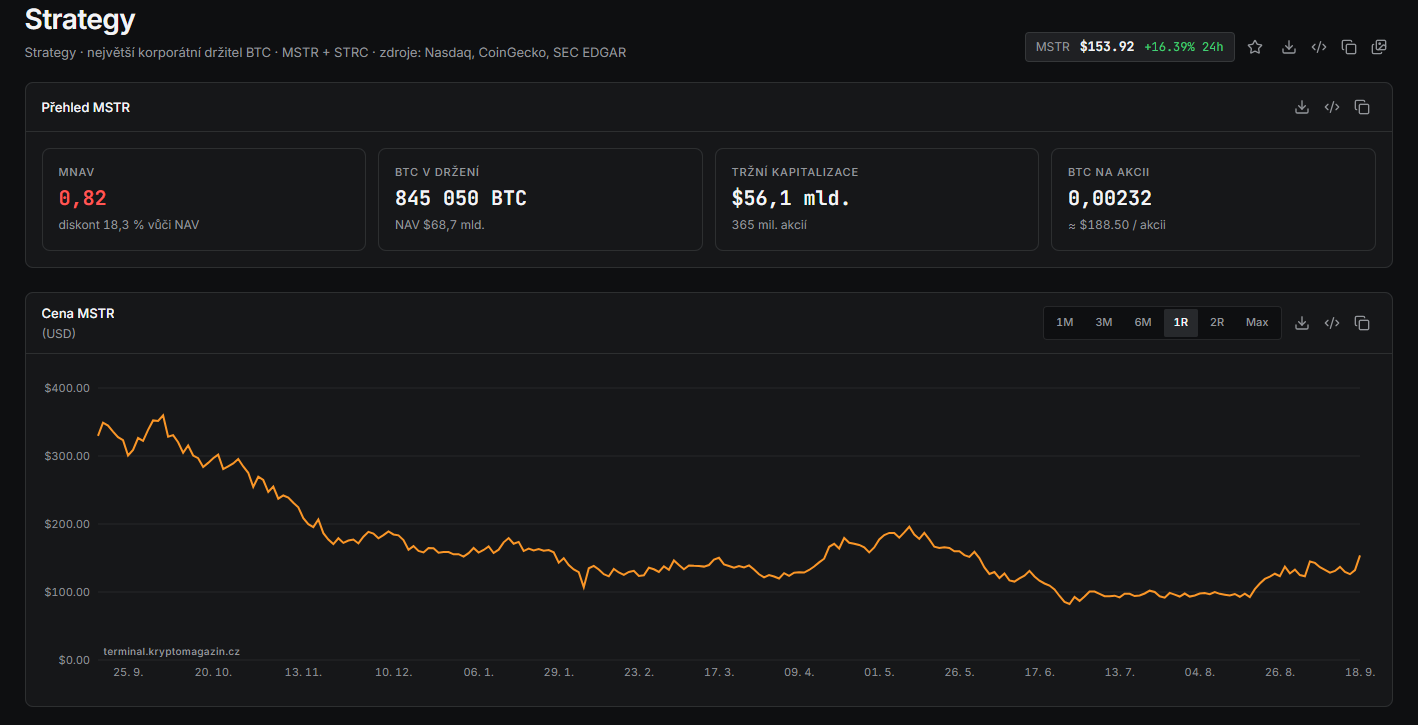Click the $200.00 y-axis label
Screen dimensions: 1418x725
[x=67, y=524]
